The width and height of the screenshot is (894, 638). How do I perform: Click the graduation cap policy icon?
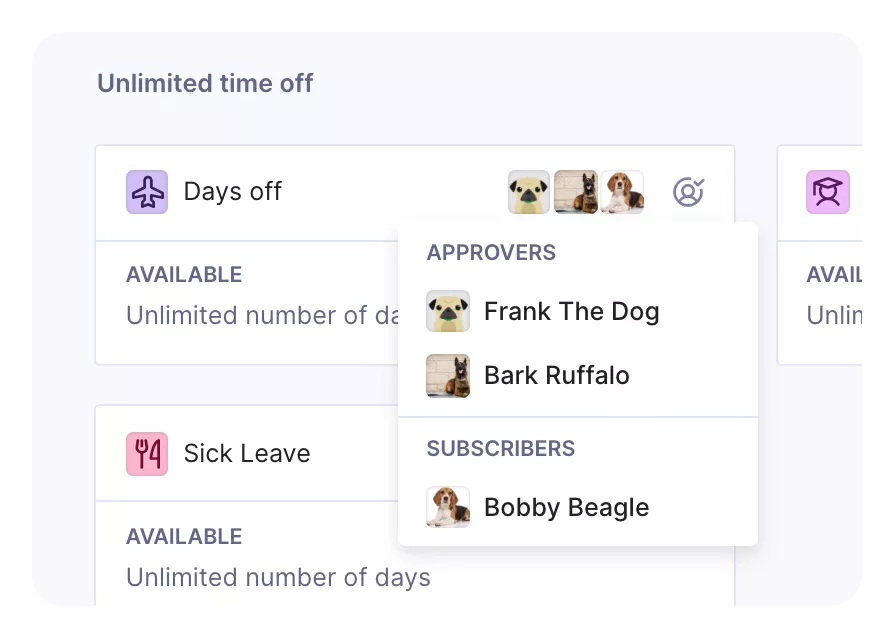coord(828,192)
